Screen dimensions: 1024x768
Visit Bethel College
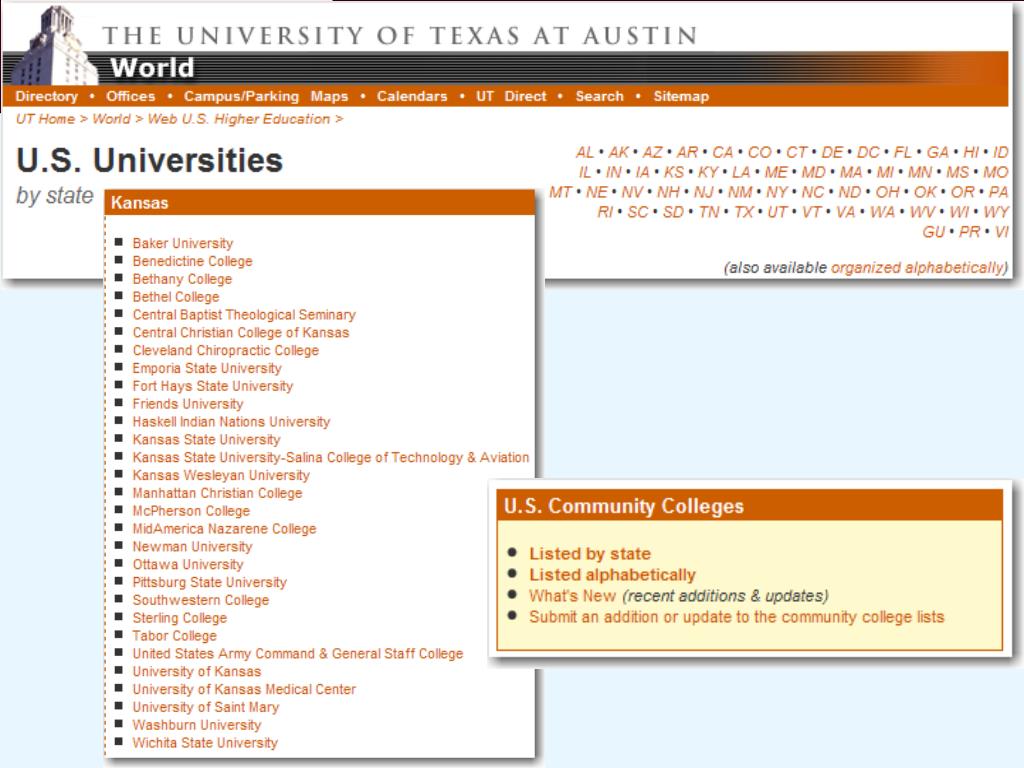tap(176, 296)
